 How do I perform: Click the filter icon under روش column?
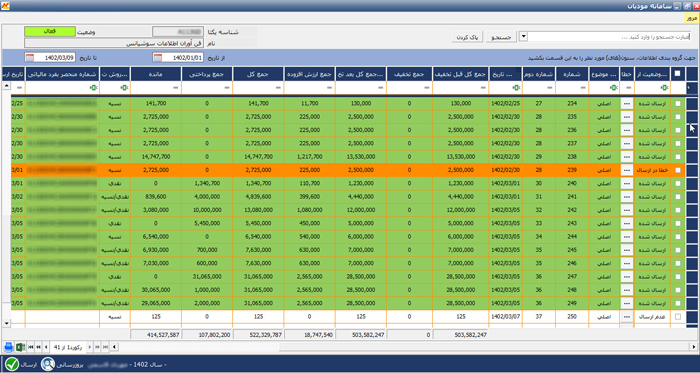tap(125, 88)
